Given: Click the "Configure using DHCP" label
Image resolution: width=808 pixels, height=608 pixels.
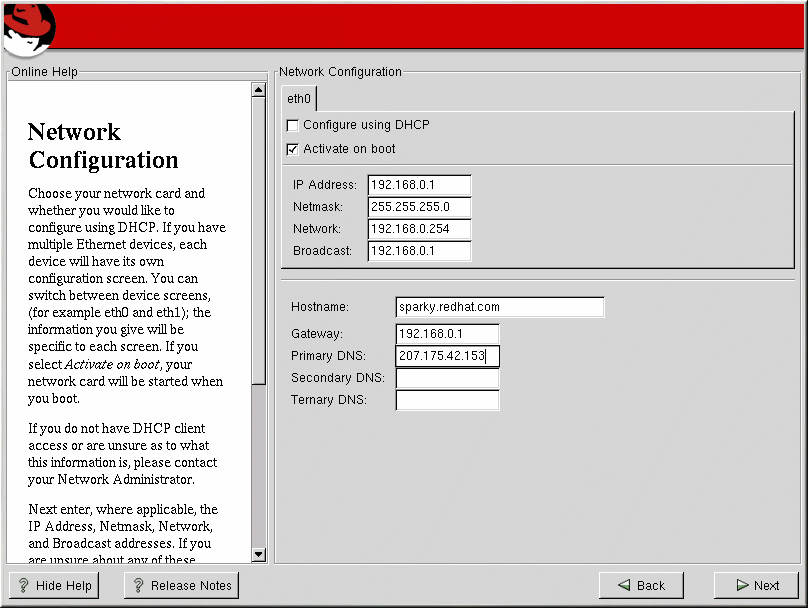Looking at the screenshot, I should pos(366,125).
